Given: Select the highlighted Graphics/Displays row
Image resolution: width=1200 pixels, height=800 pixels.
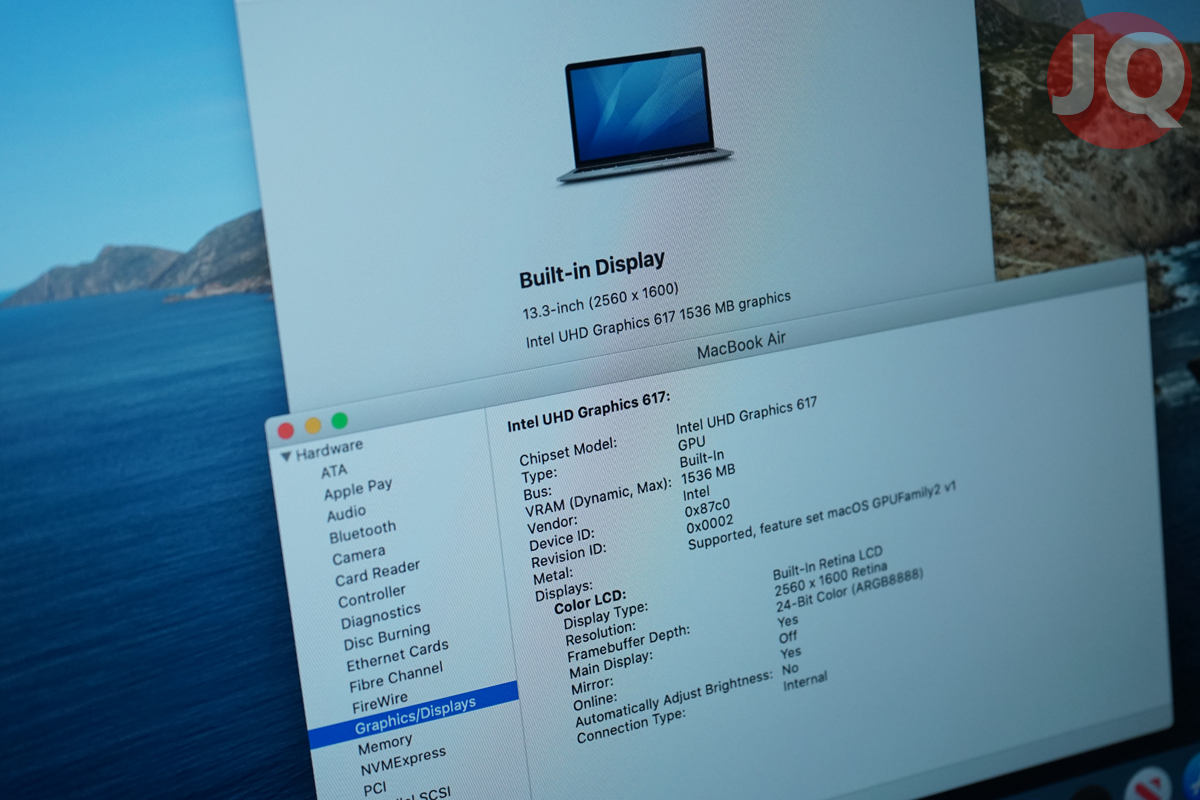Looking at the screenshot, I should click(413, 716).
